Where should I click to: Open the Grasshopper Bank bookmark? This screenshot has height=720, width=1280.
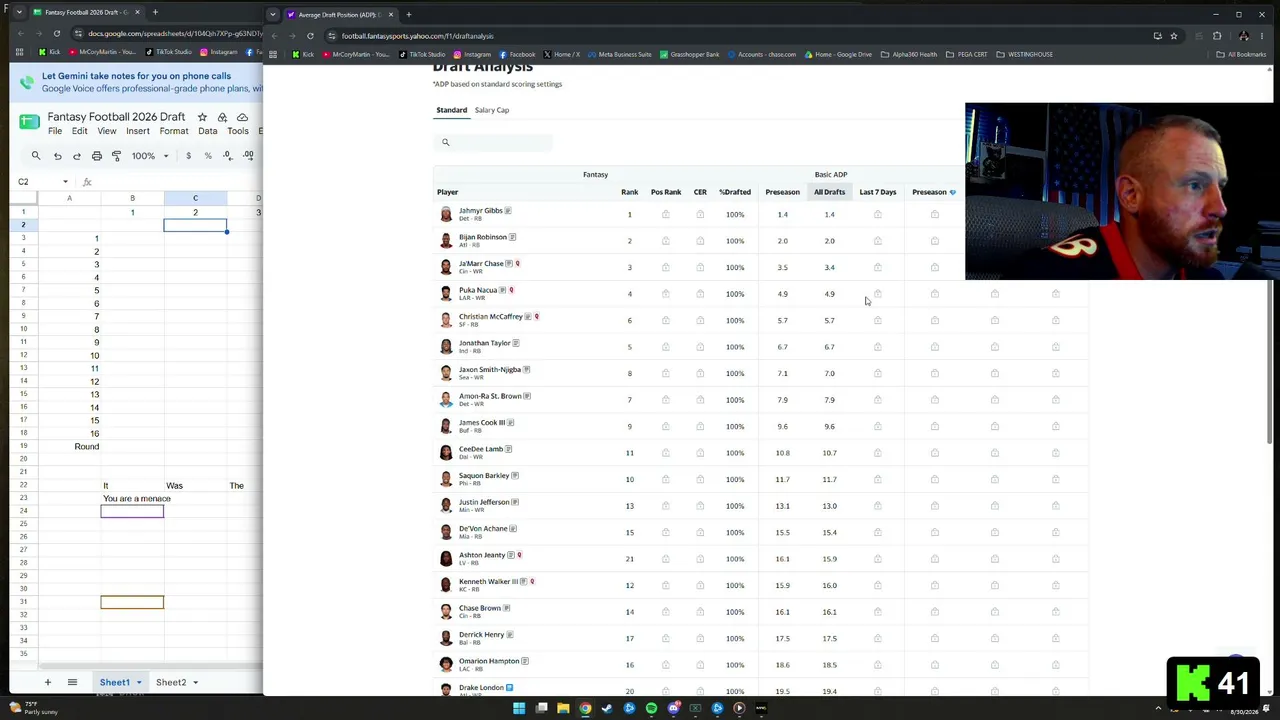point(690,54)
